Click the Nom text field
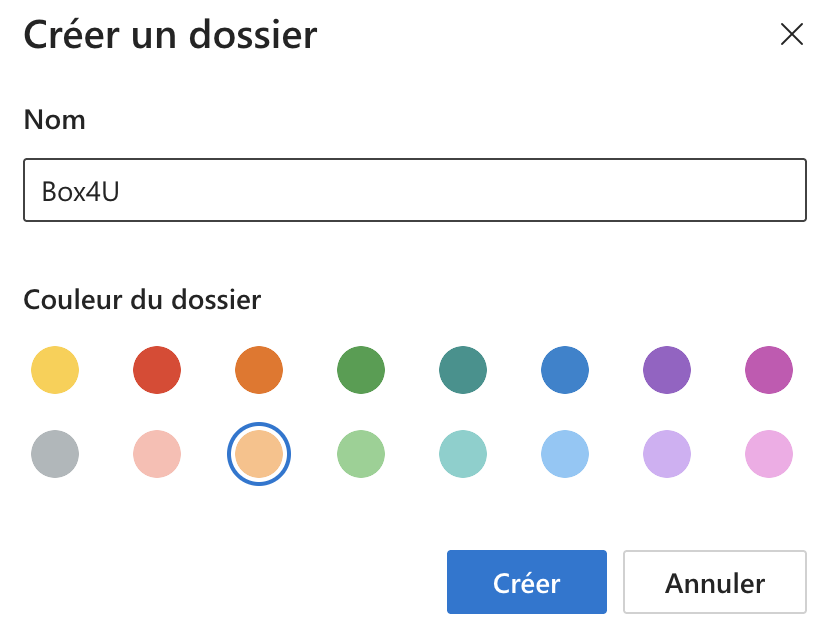Viewport: 826px width, 630px height. (414, 190)
